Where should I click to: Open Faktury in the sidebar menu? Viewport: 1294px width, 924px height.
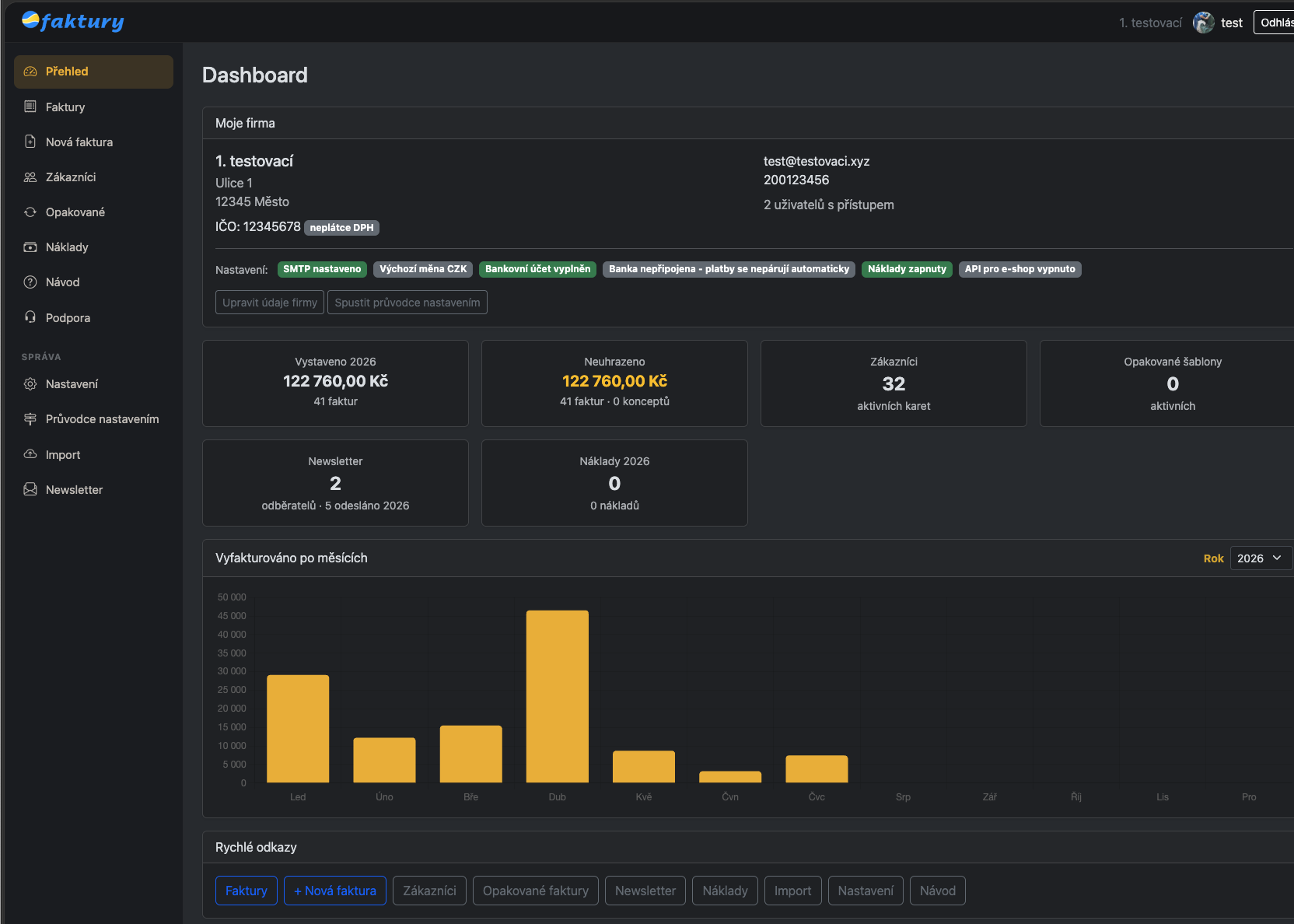[x=93, y=107]
